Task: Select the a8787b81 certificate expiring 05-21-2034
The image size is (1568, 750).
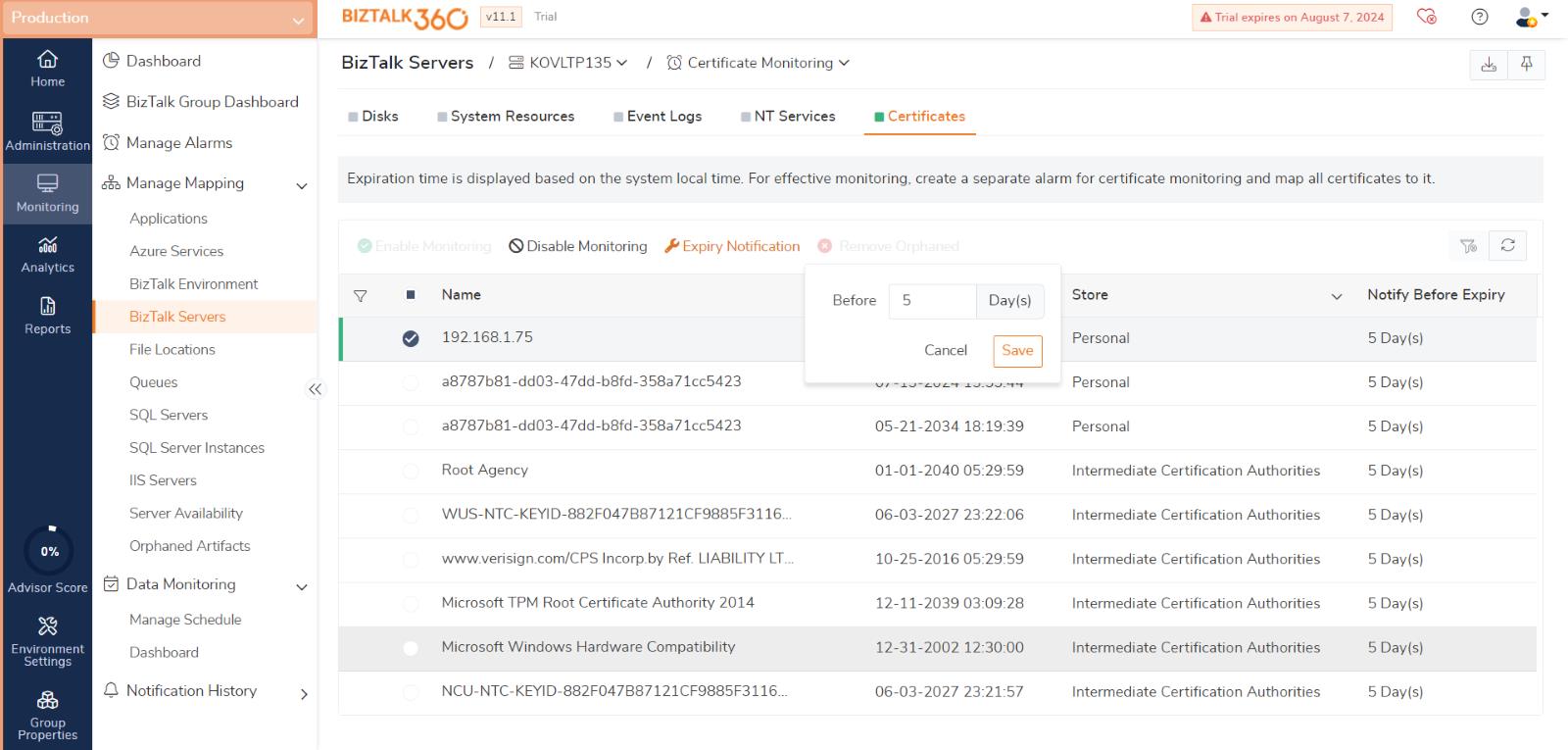Action: [x=411, y=426]
